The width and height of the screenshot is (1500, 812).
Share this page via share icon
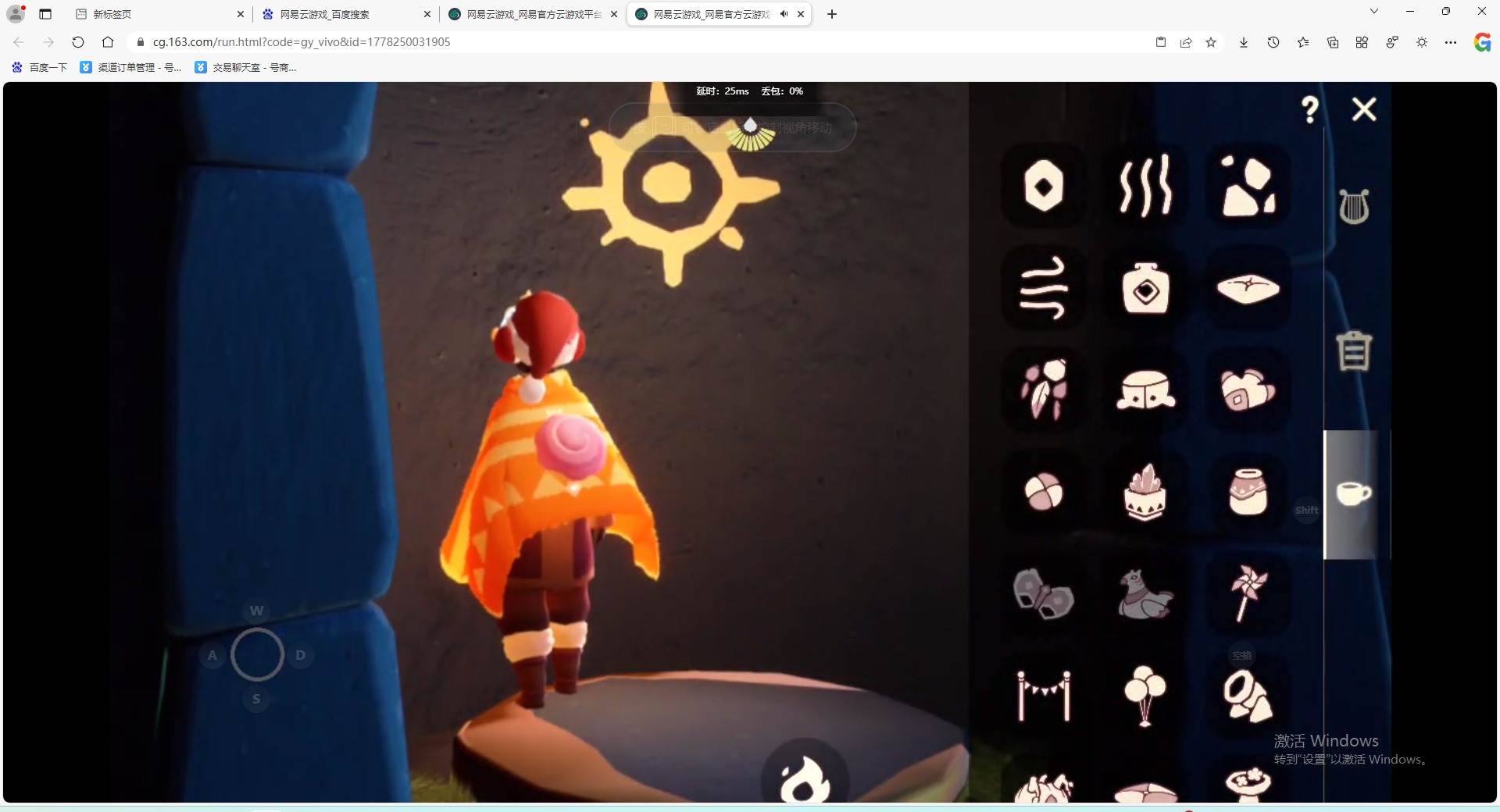(1186, 42)
